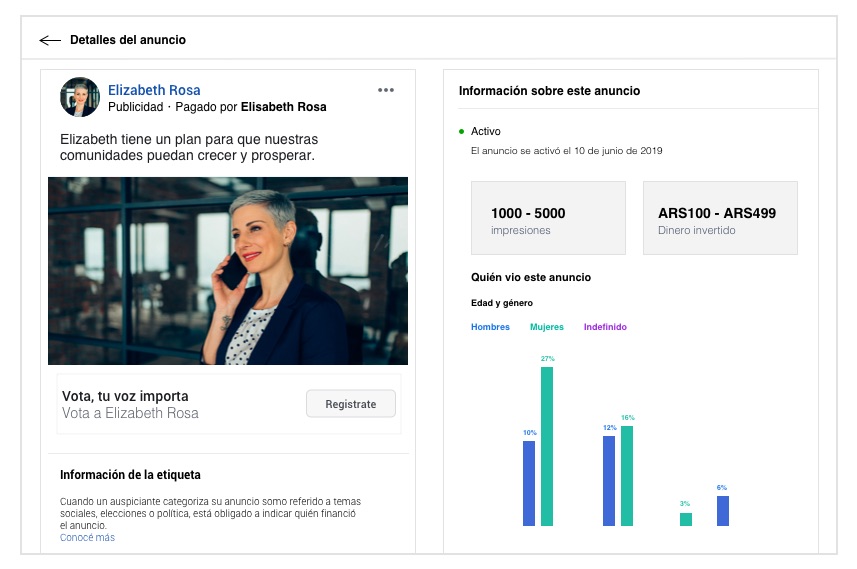Click the 27% green Mujeres bar
The width and height of the screenshot is (857, 569).
[547, 446]
